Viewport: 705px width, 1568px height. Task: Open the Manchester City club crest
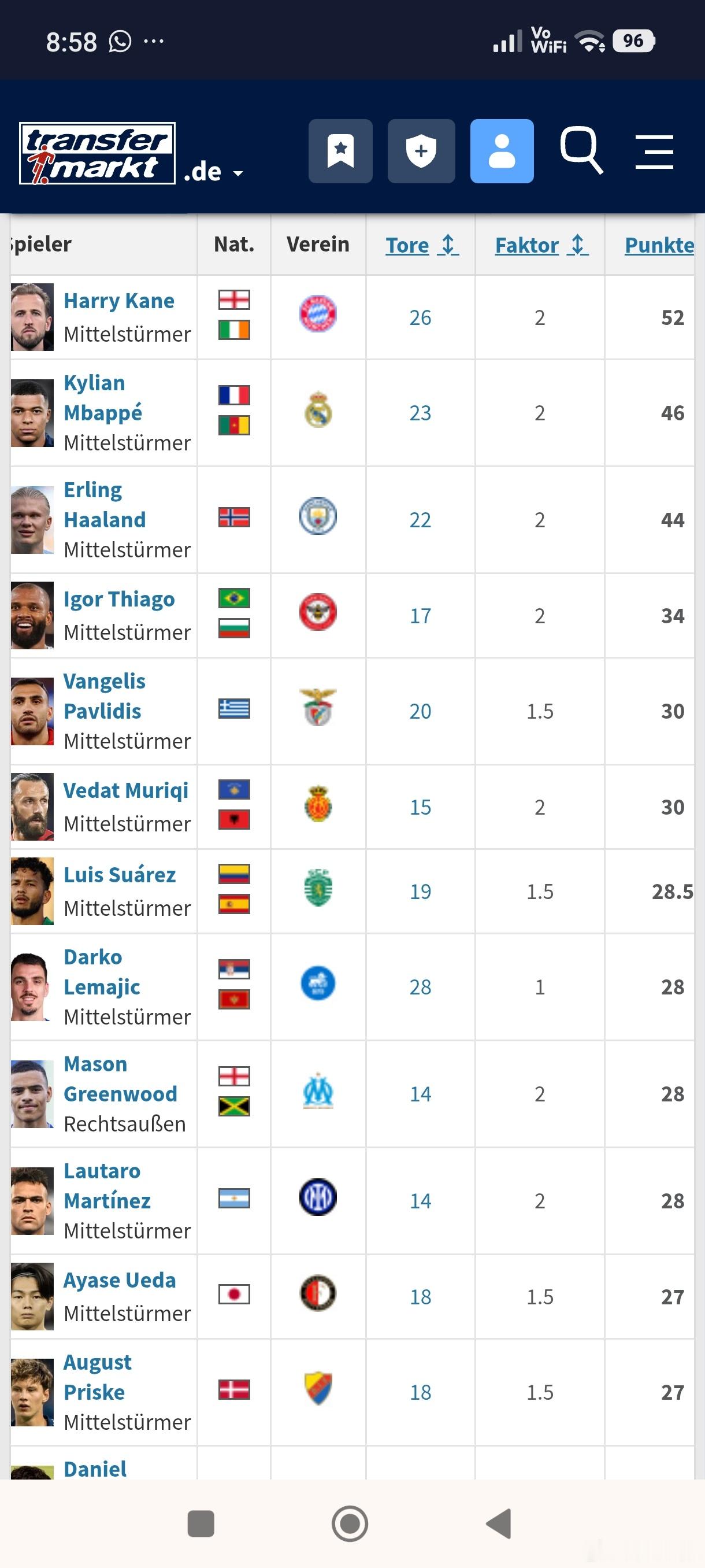(318, 517)
